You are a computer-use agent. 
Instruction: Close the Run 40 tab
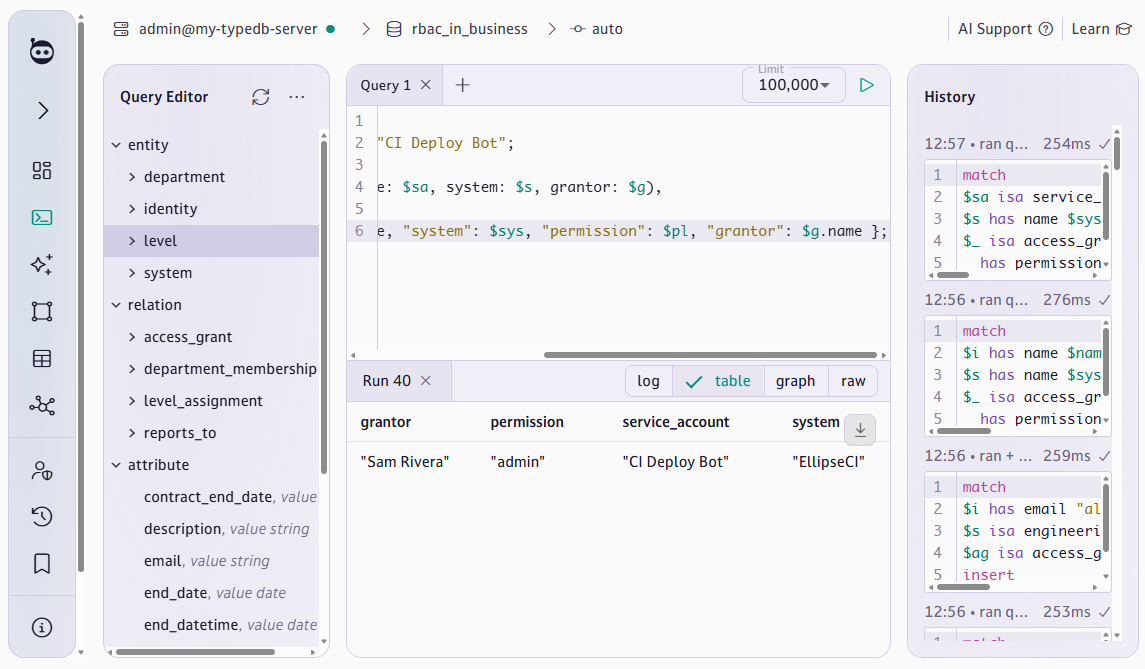426,381
